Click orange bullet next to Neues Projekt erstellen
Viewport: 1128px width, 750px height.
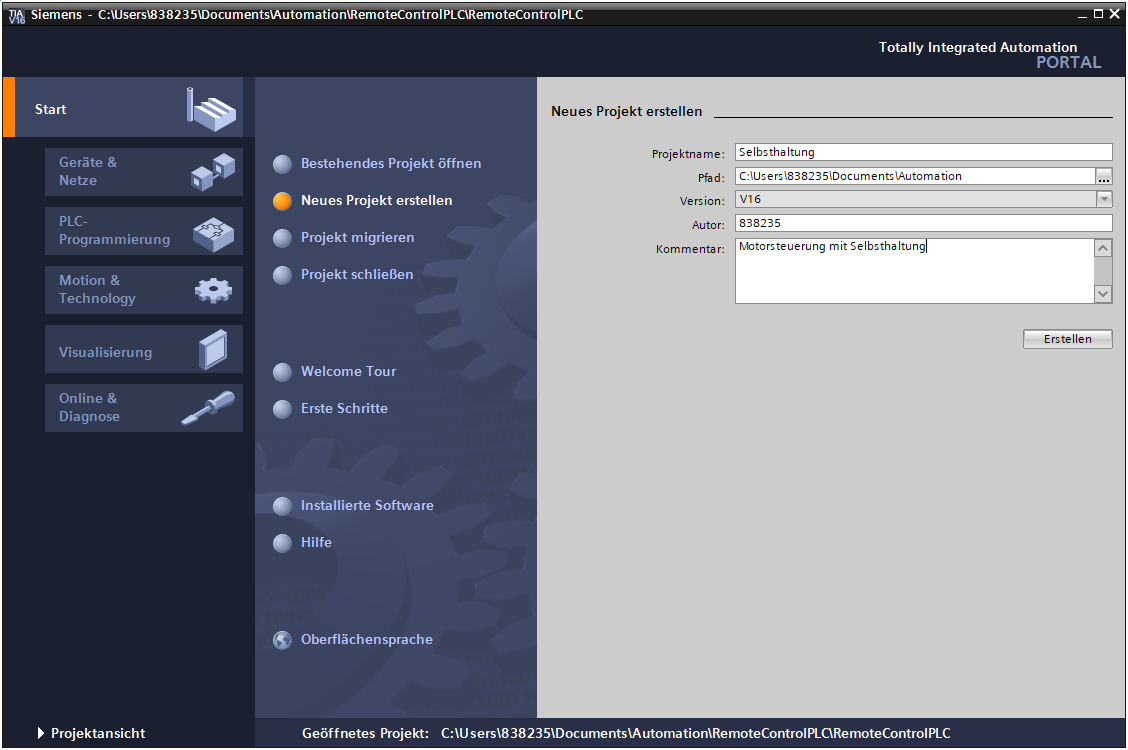(282, 201)
